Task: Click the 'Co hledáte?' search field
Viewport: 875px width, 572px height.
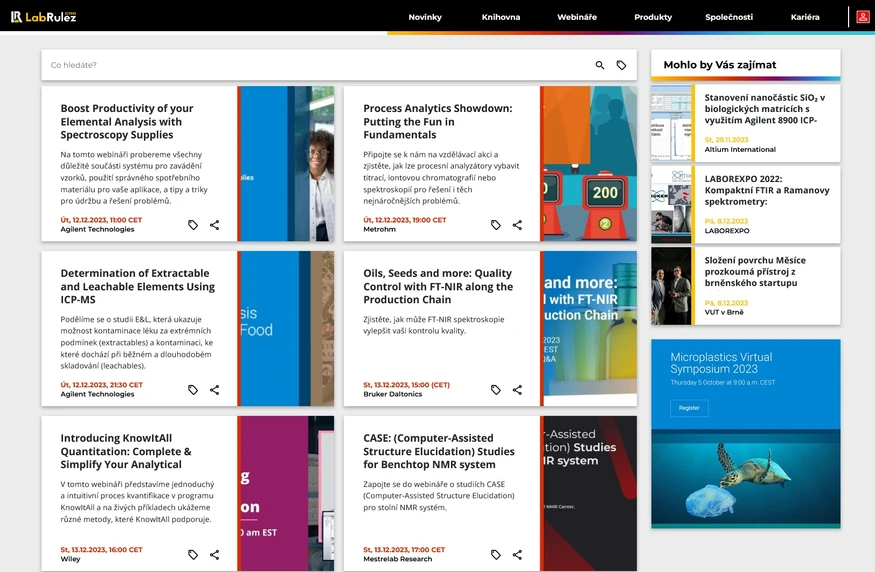Action: point(318,65)
